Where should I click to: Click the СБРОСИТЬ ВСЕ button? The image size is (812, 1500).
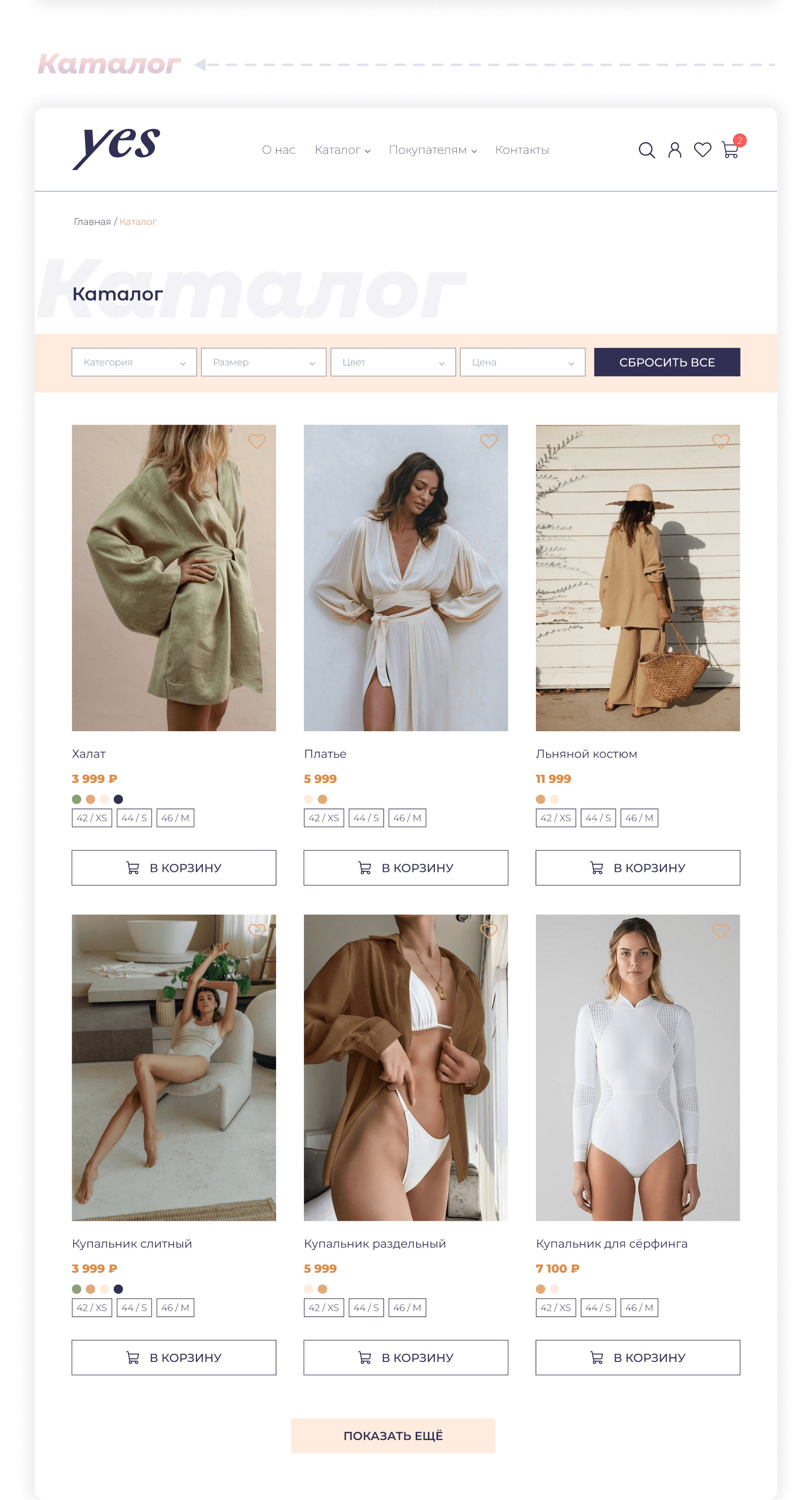(667, 362)
